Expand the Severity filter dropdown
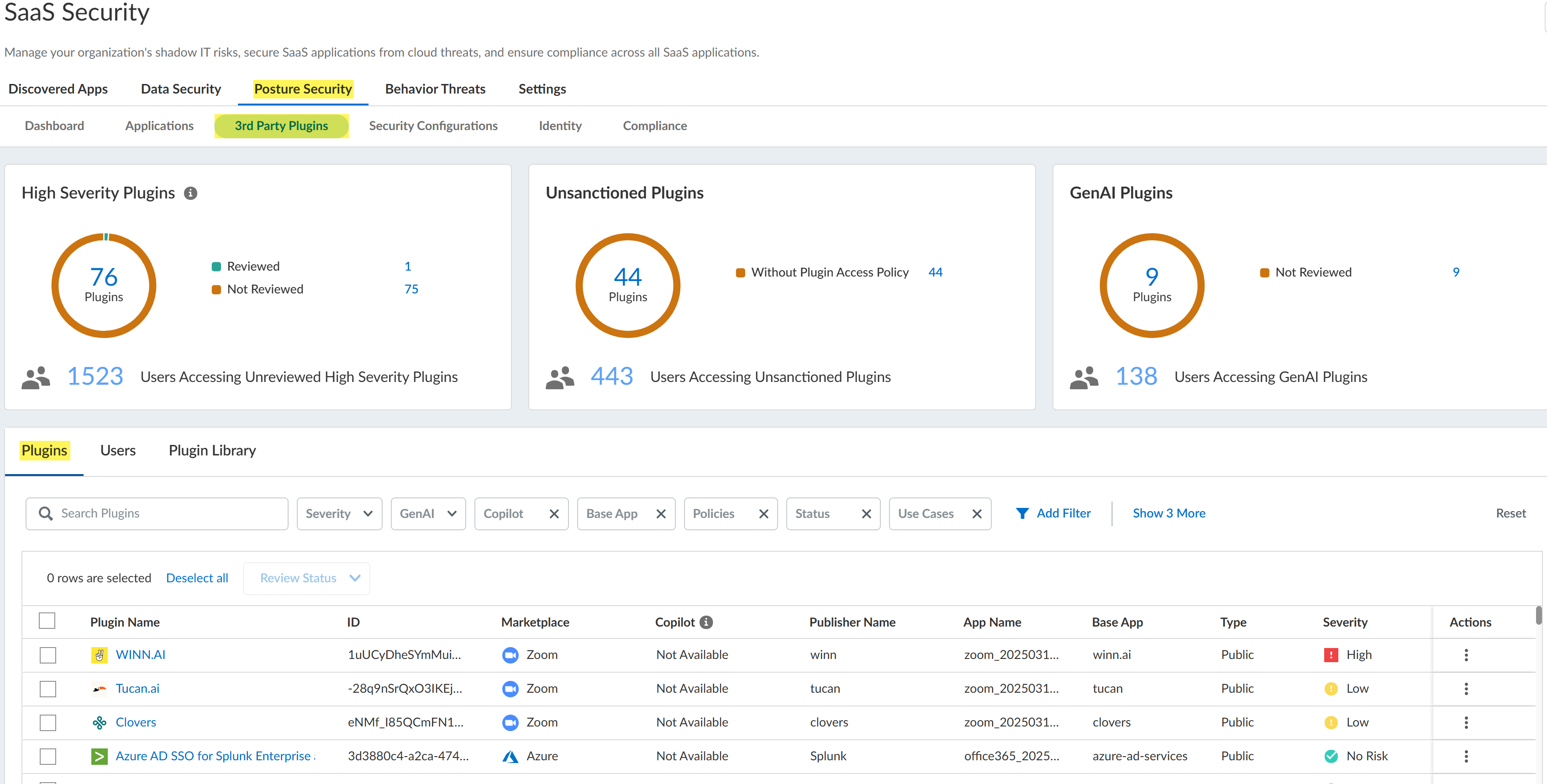 point(339,514)
